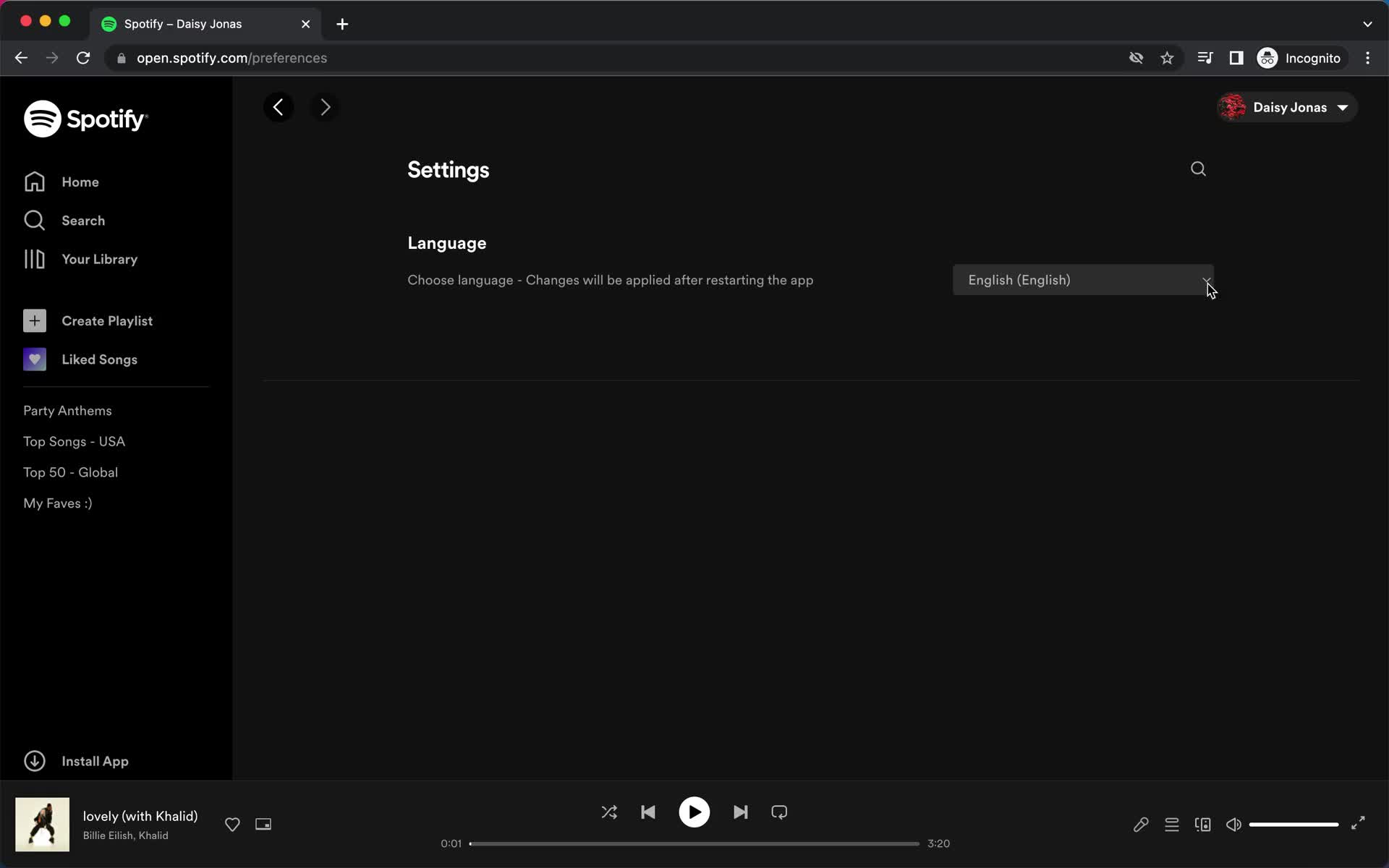Image resolution: width=1389 pixels, height=868 pixels.
Task: Click the Create Playlist plus icon
Action: (35, 320)
